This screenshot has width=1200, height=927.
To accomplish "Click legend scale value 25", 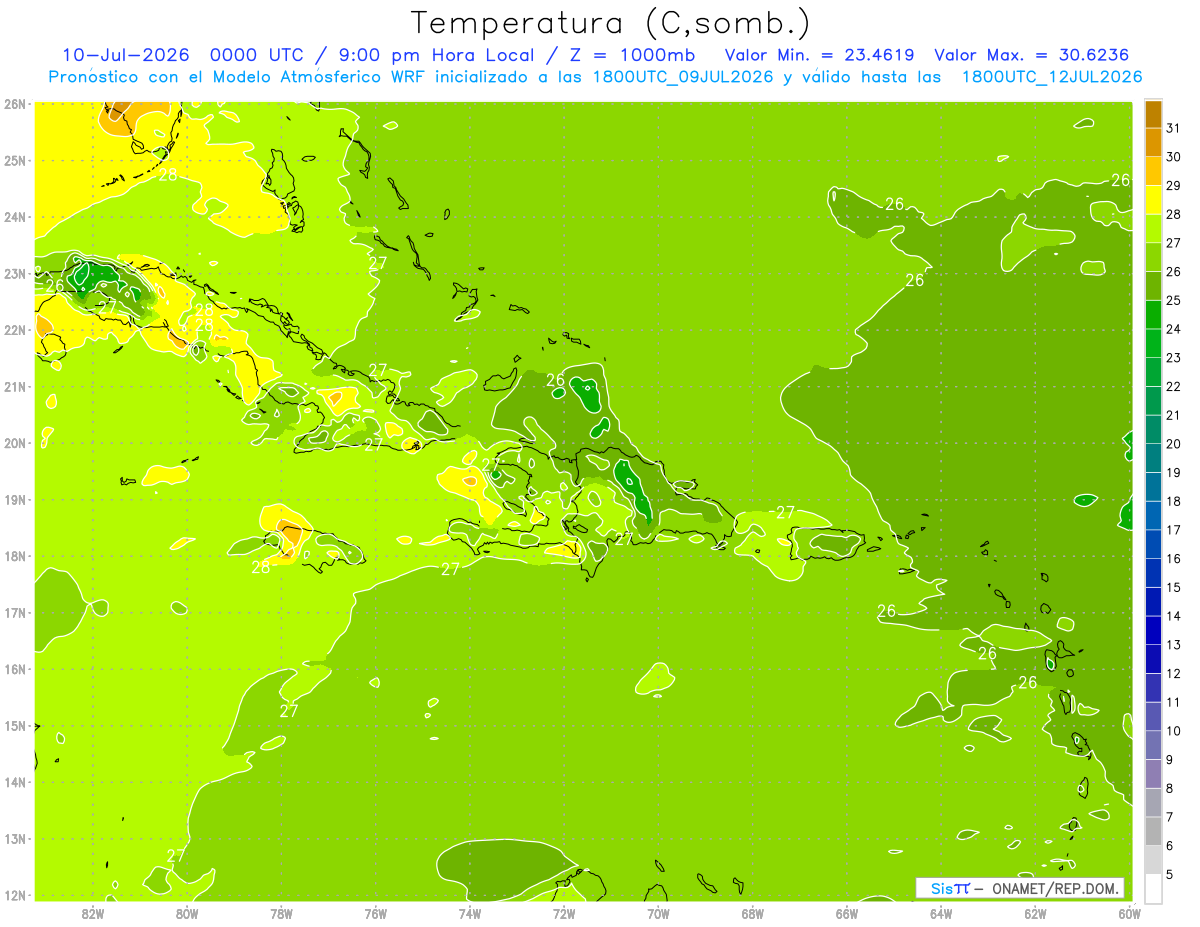I will tap(1173, 300).
